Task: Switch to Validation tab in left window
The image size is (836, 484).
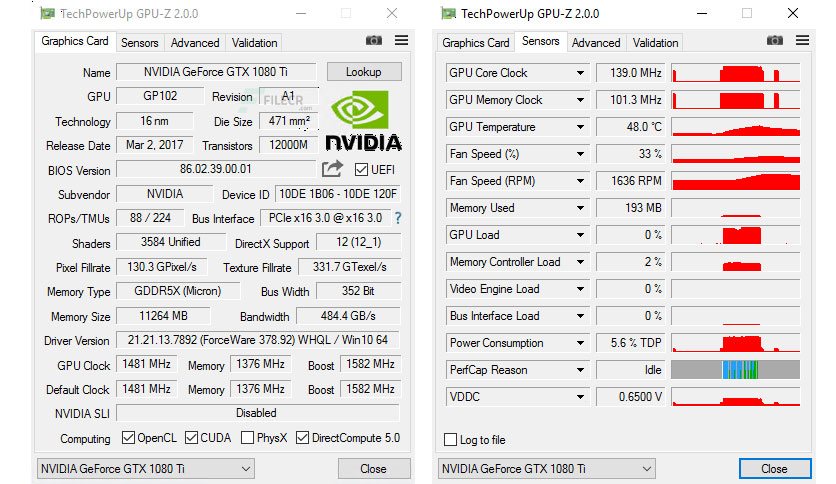Action: coord(254,43)
